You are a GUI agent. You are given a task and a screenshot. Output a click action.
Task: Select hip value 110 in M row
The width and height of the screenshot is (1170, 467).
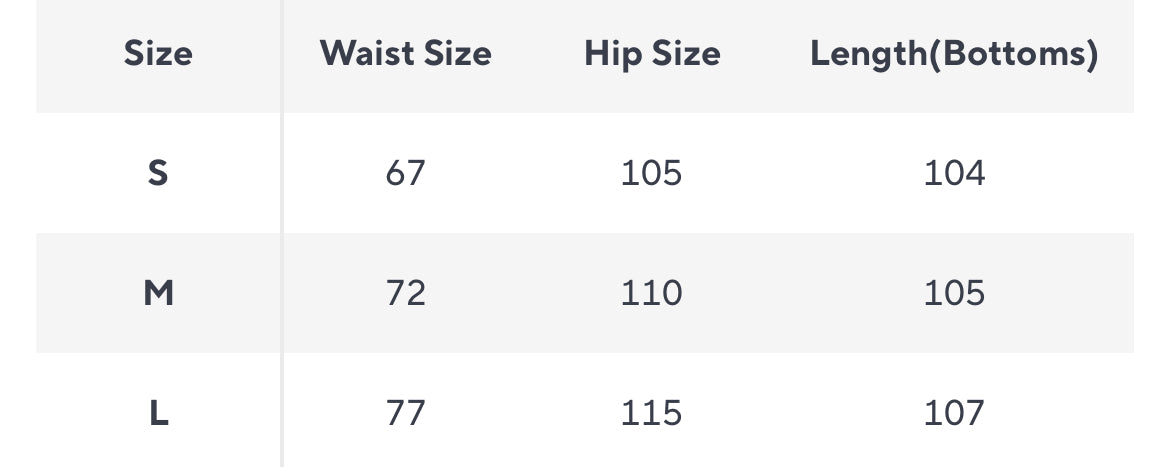tap(652, 293)
